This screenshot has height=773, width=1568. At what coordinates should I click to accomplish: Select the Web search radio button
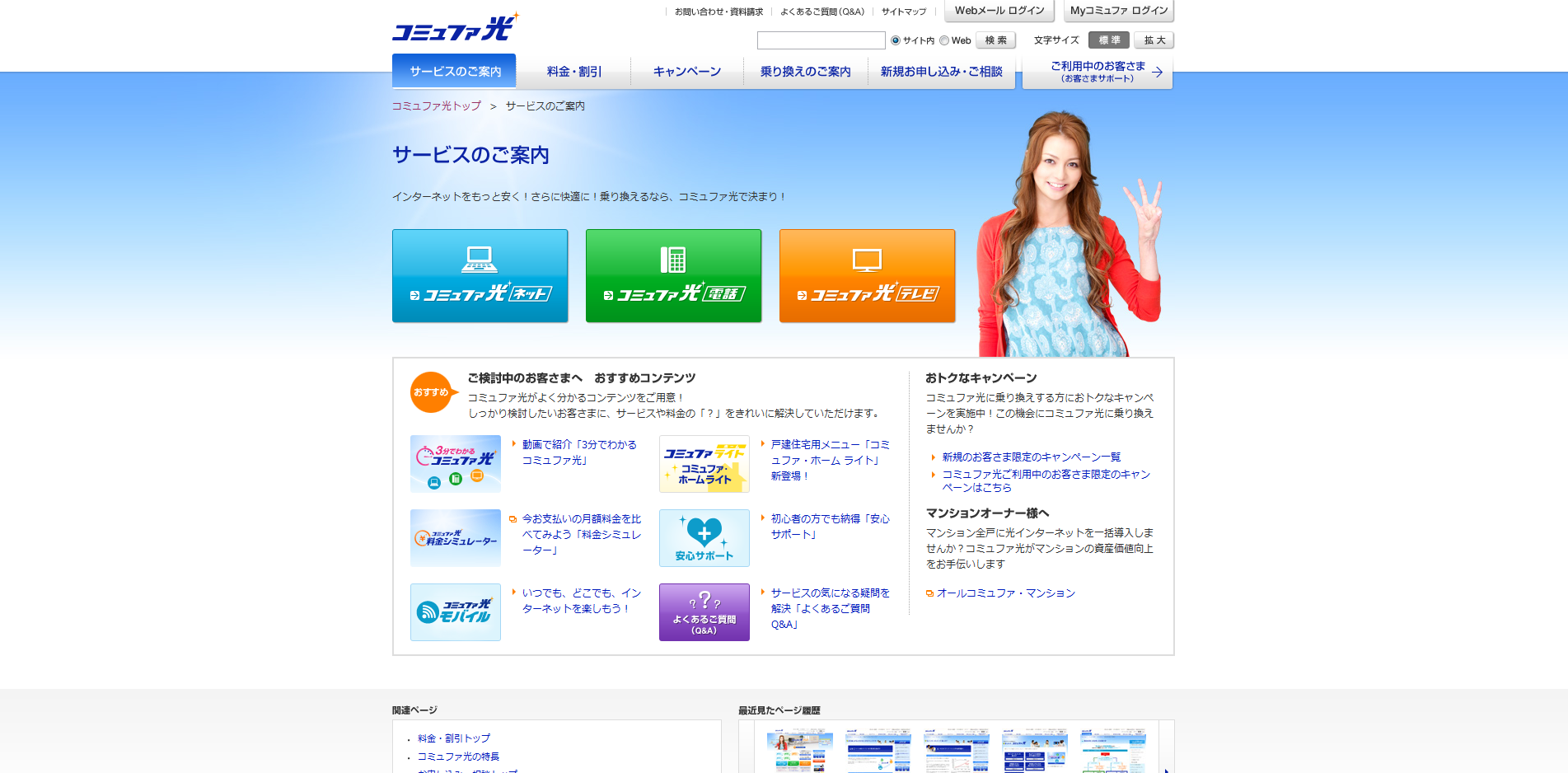(944, 40)
